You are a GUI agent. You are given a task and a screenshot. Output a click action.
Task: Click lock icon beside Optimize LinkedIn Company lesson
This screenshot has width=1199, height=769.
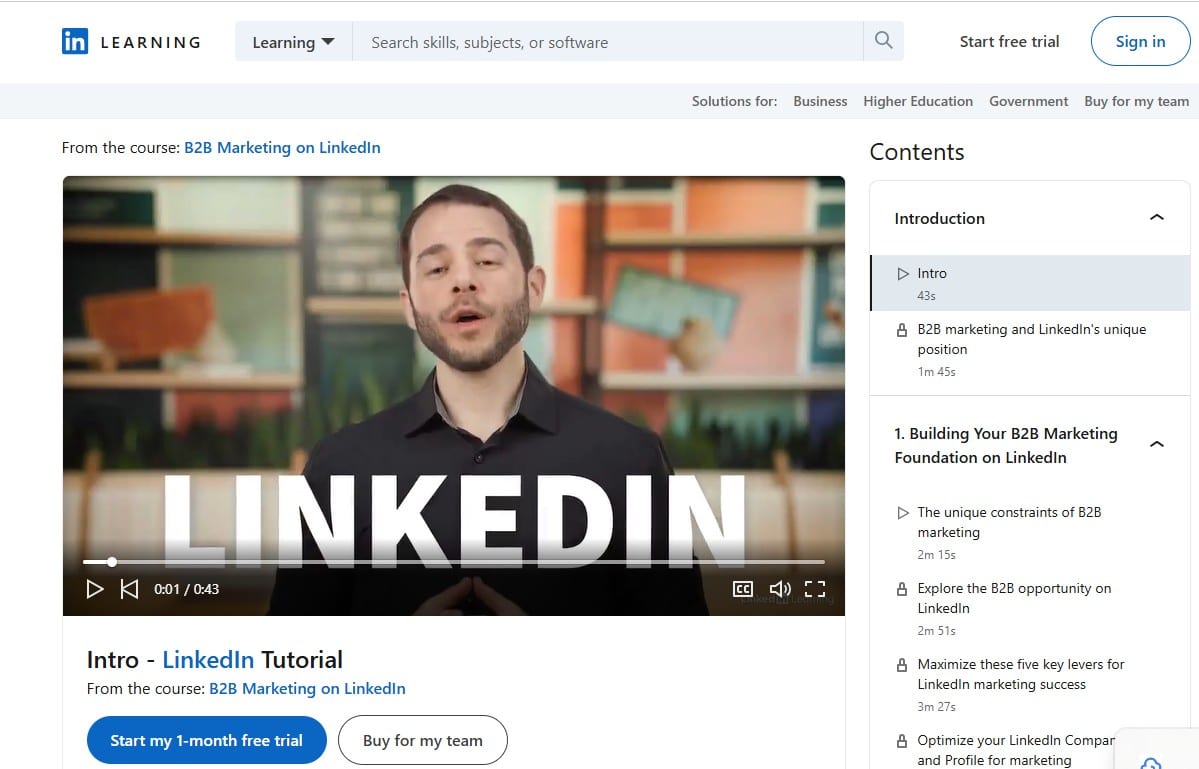click(902, 741)
